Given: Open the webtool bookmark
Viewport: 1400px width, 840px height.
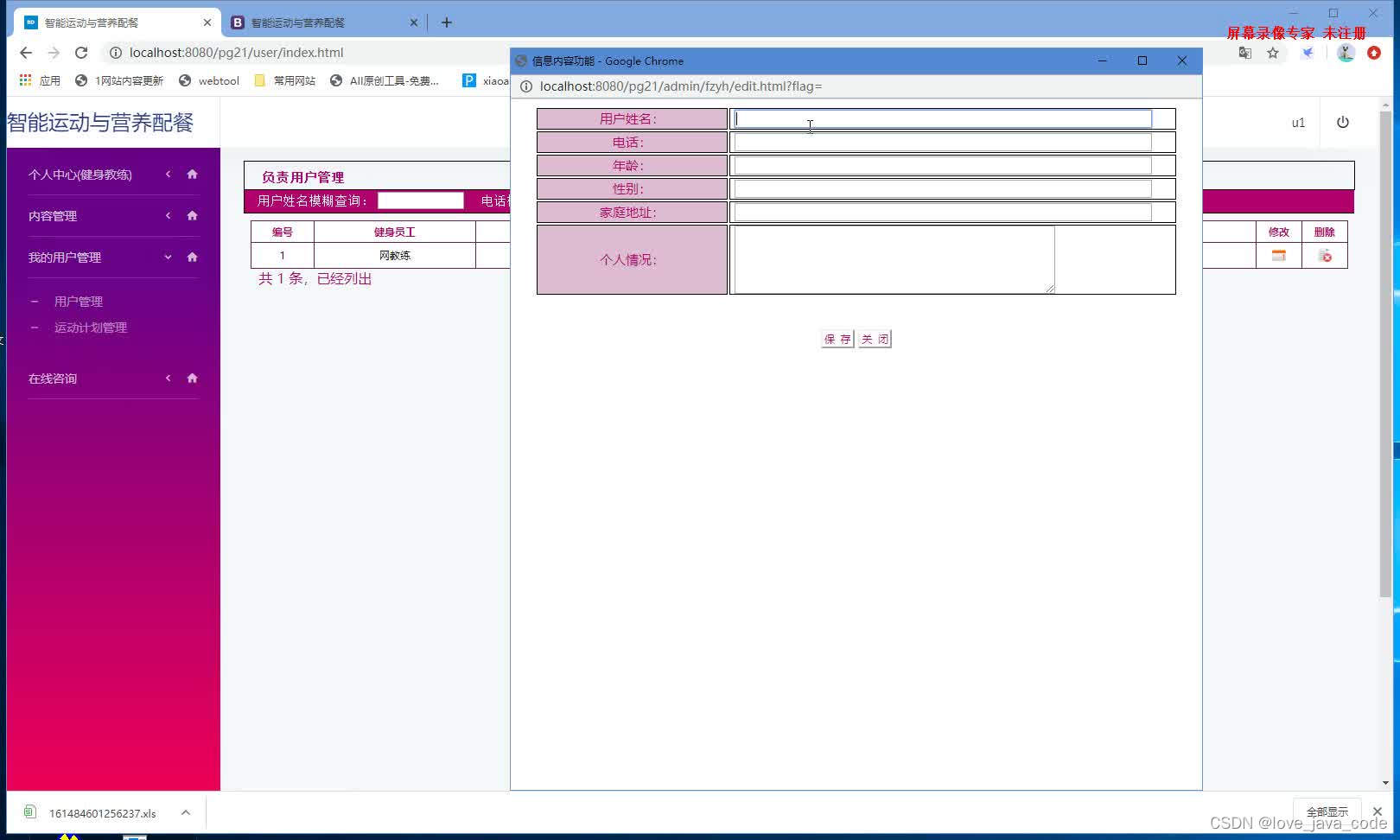Looking at the screenshot, I should [x=208, y=80].
